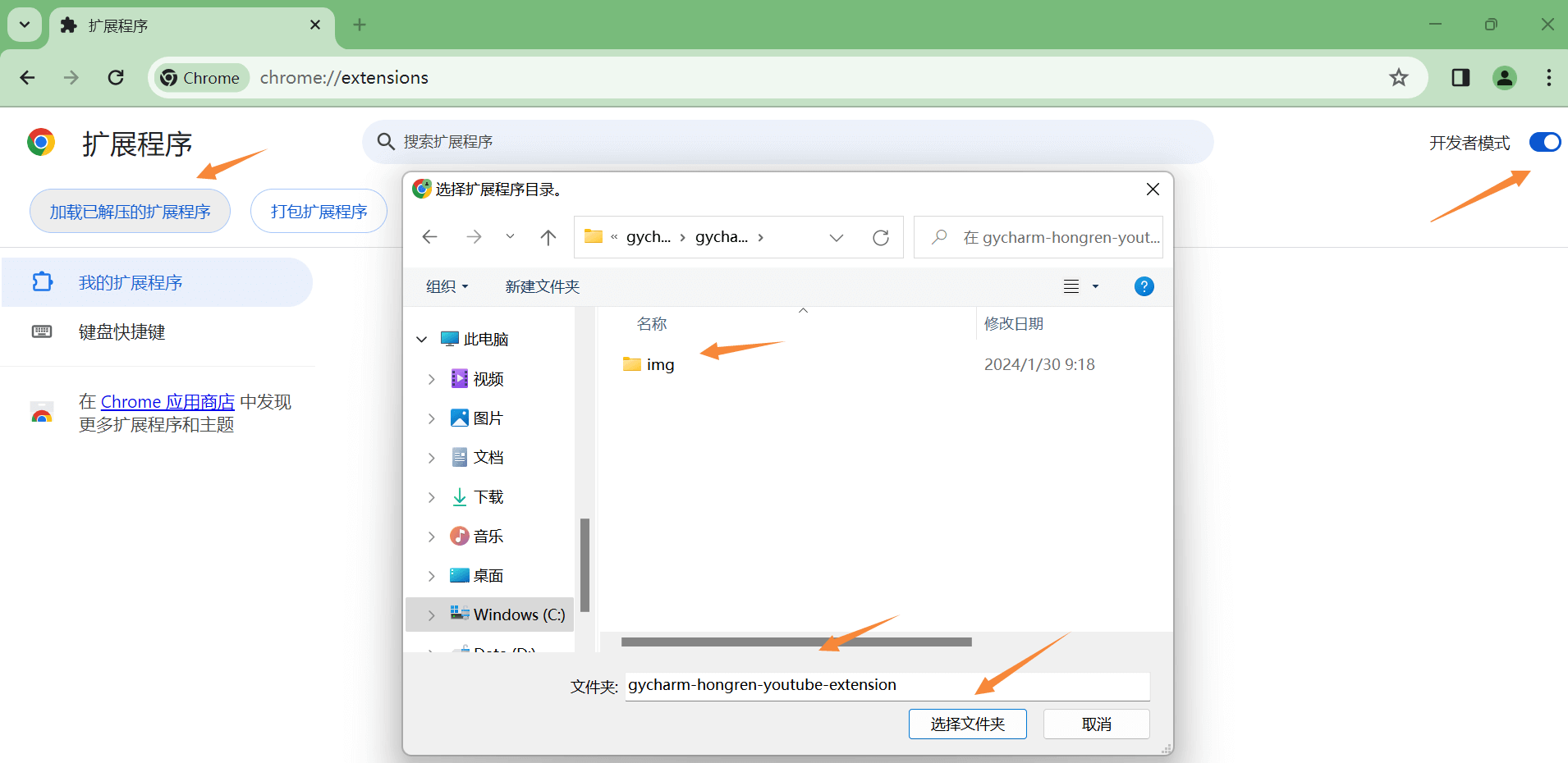The width and height of the screenshot is (1568, 763).
Task: Click 打包扩展程序 button
Action: [x=319, y=212]
